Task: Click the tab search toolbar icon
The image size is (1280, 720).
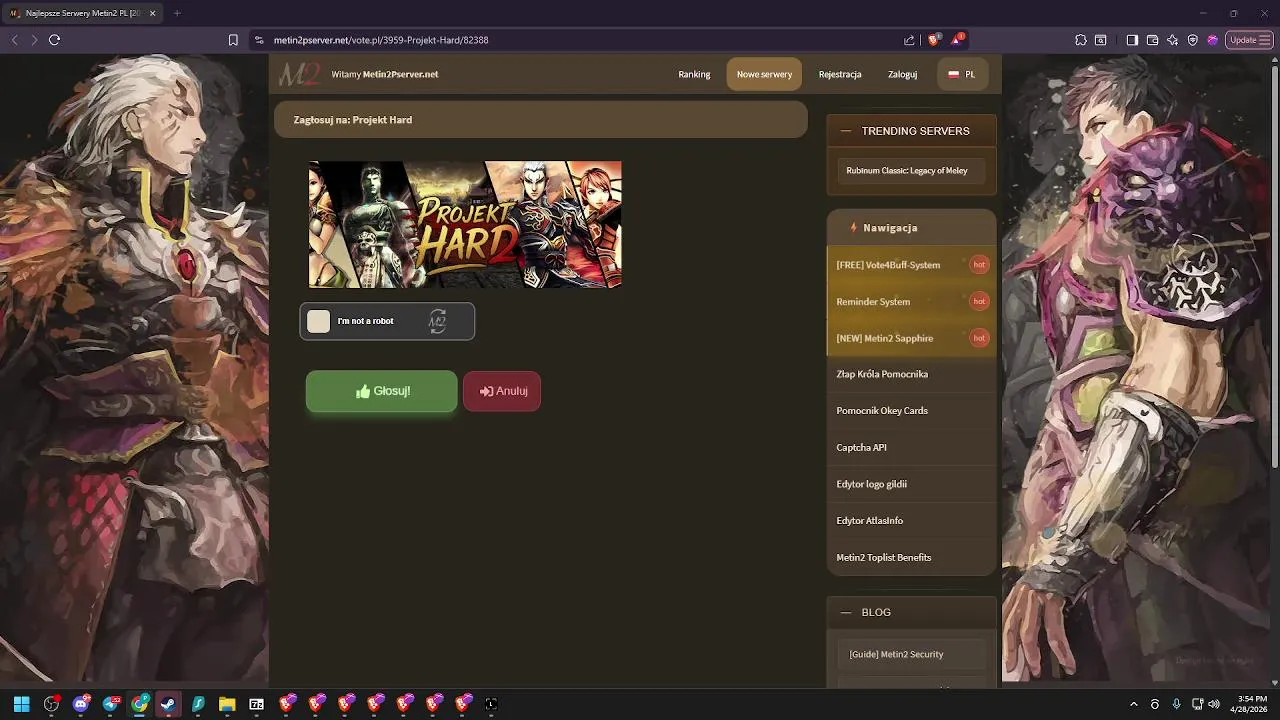Action: [x=1100, y=40]
